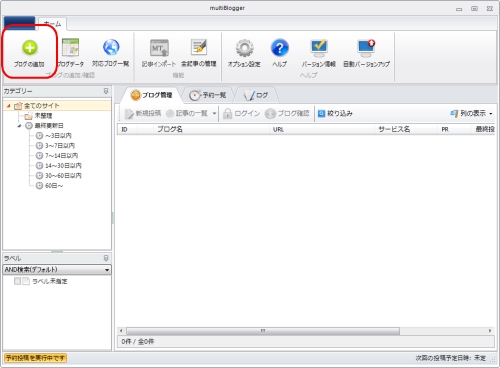This screenshot has height=368, width=500.
Task: Select 60日~ in the category tree
Action: (x=54, y=186)
